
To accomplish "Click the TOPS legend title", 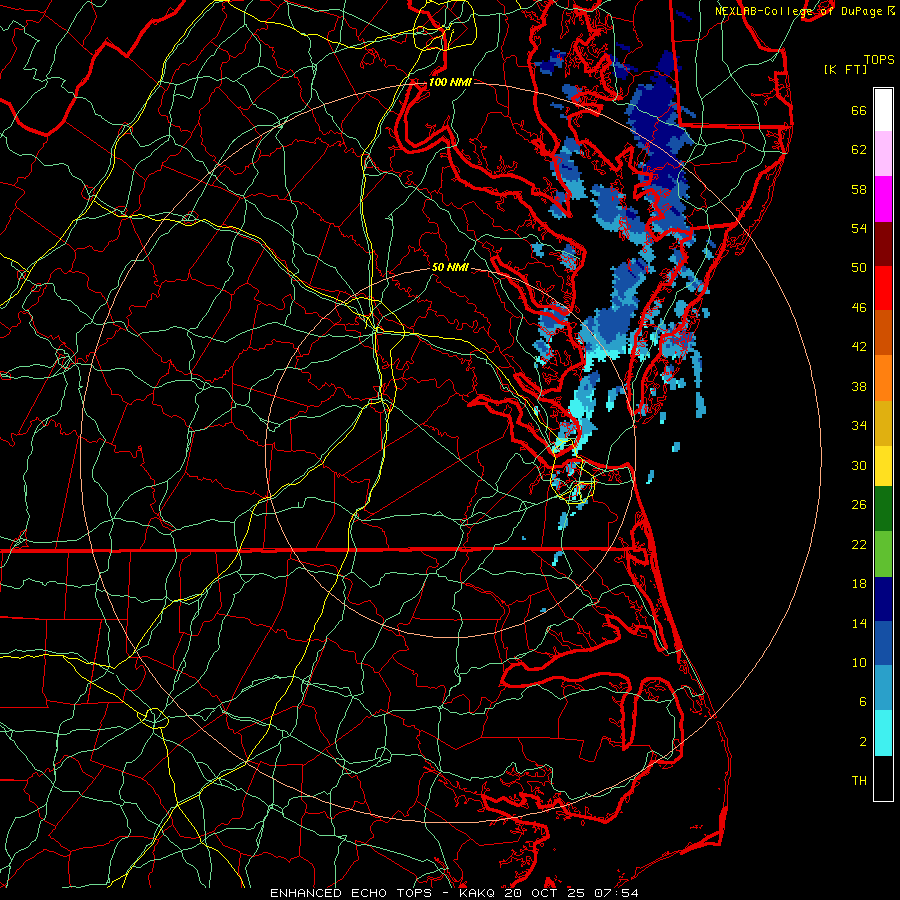I will tap(879, 60).
